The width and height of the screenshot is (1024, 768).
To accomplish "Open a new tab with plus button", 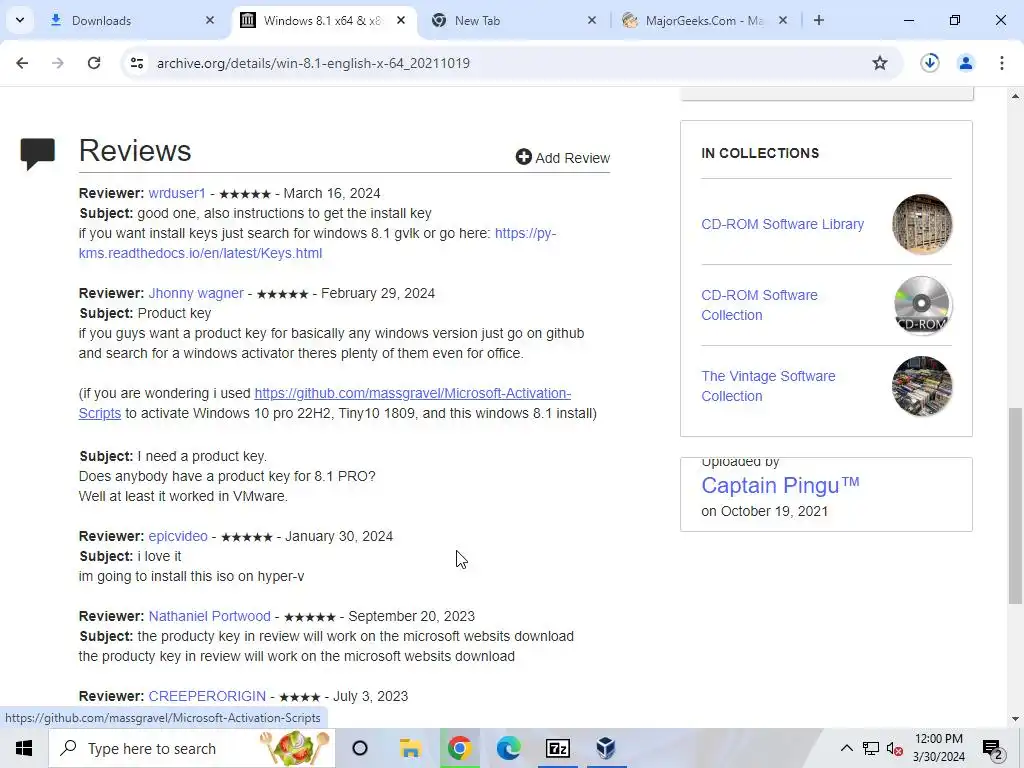I will (818, 20).
